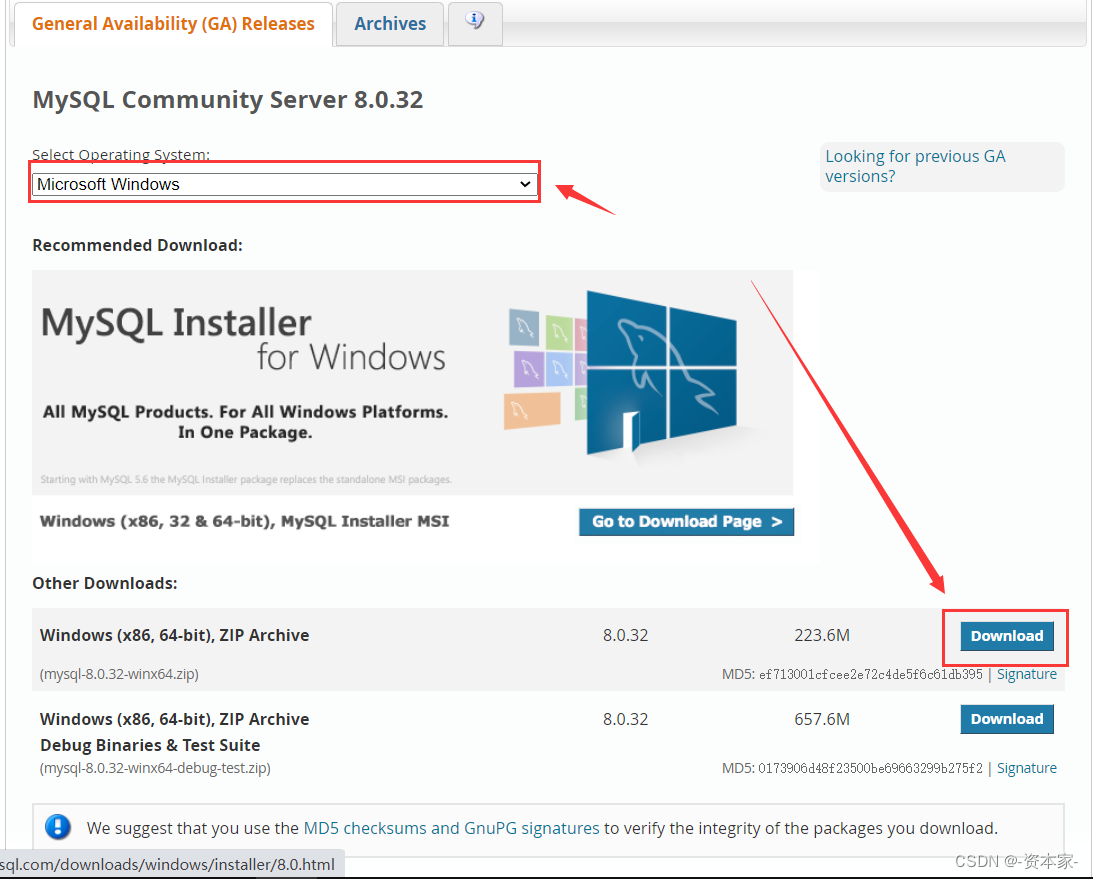This screenshot has width=1093, height=879.
Task: Download the Debug Binaries & Test Suite zip
Action: 1007,719
